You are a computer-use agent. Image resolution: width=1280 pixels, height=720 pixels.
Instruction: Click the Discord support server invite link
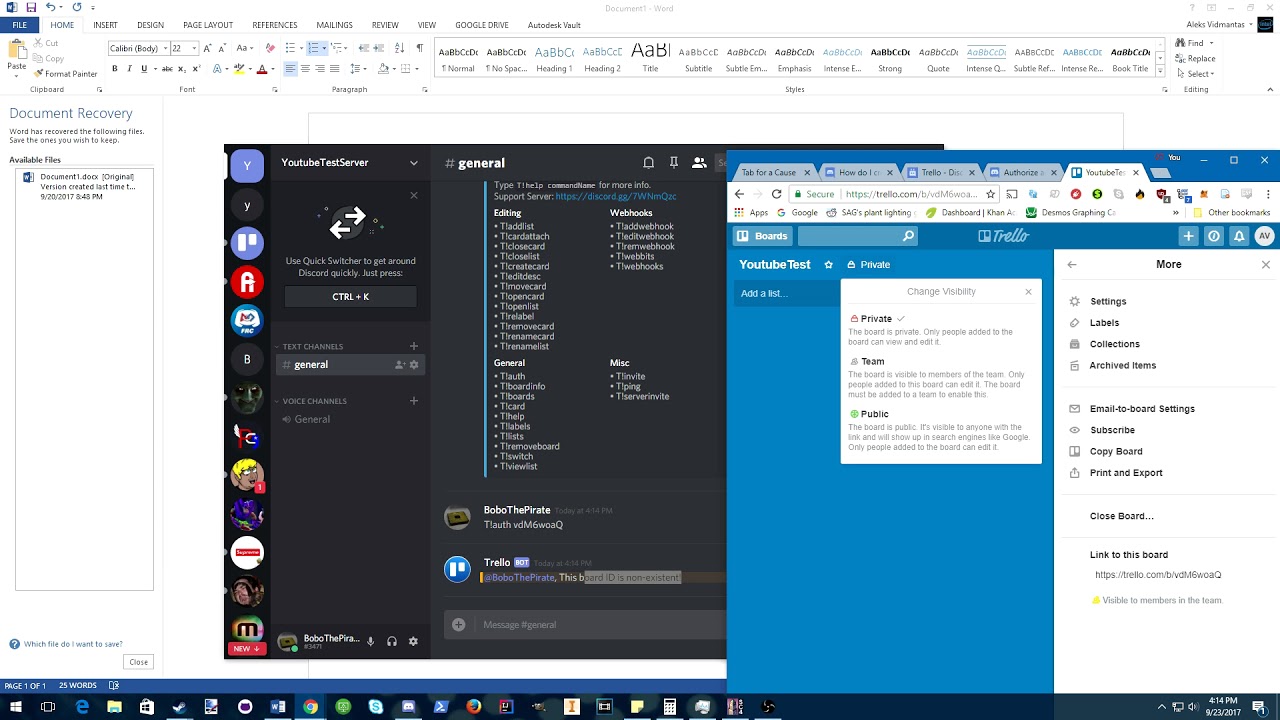pos(615,196)
